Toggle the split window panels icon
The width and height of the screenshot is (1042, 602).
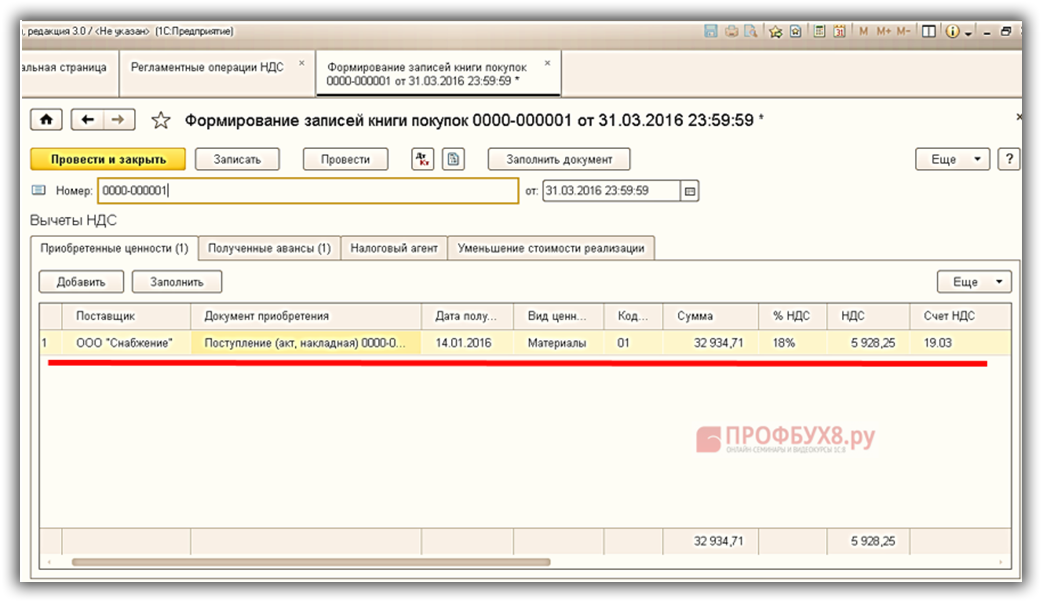[928, 31]
